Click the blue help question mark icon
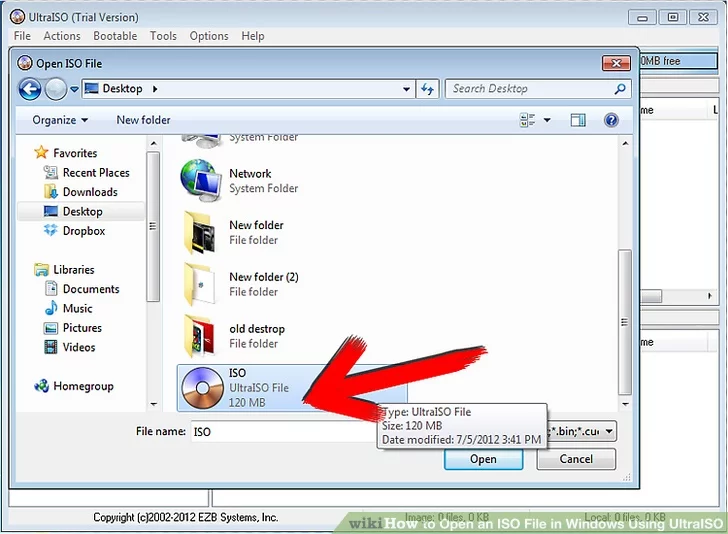This screenshot has width=728, height=534. (611, 120)
